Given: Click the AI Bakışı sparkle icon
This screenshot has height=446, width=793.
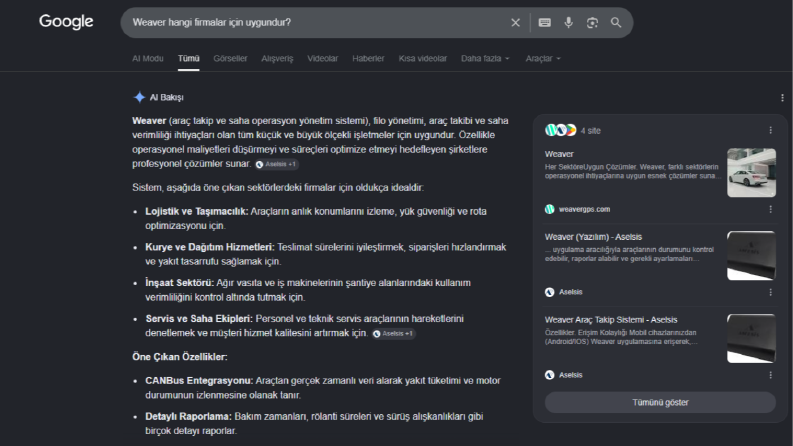Looking at the screenshot, I should click(x=139, y=97).
